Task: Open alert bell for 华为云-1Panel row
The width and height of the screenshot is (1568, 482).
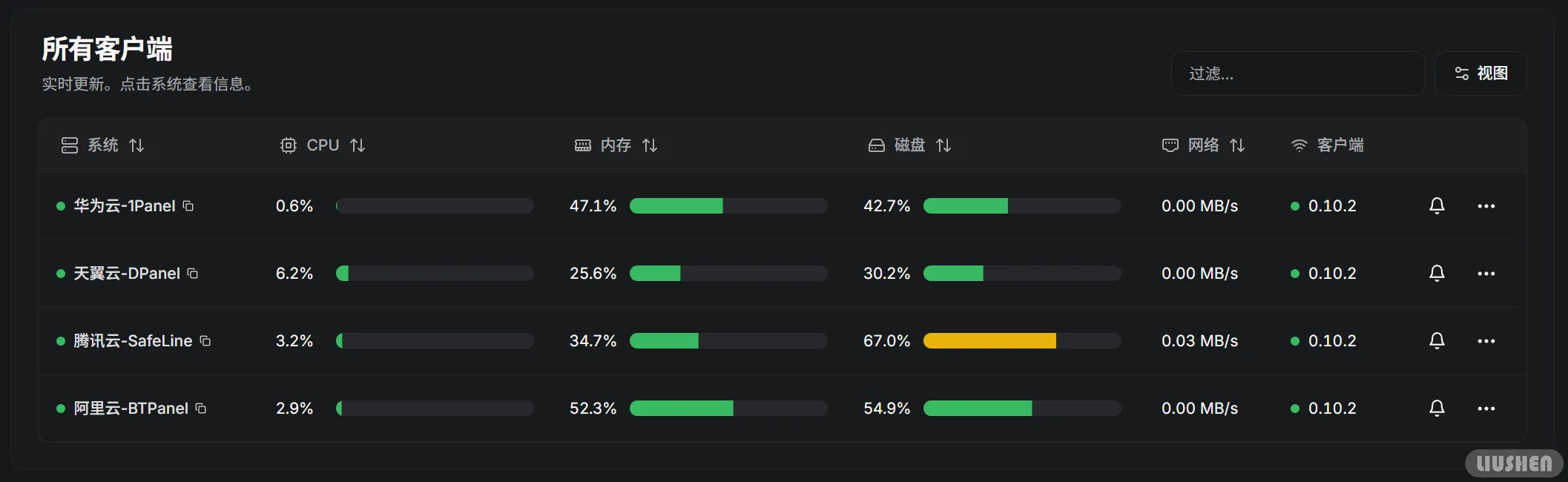Action: click(x=1437, y=206)
